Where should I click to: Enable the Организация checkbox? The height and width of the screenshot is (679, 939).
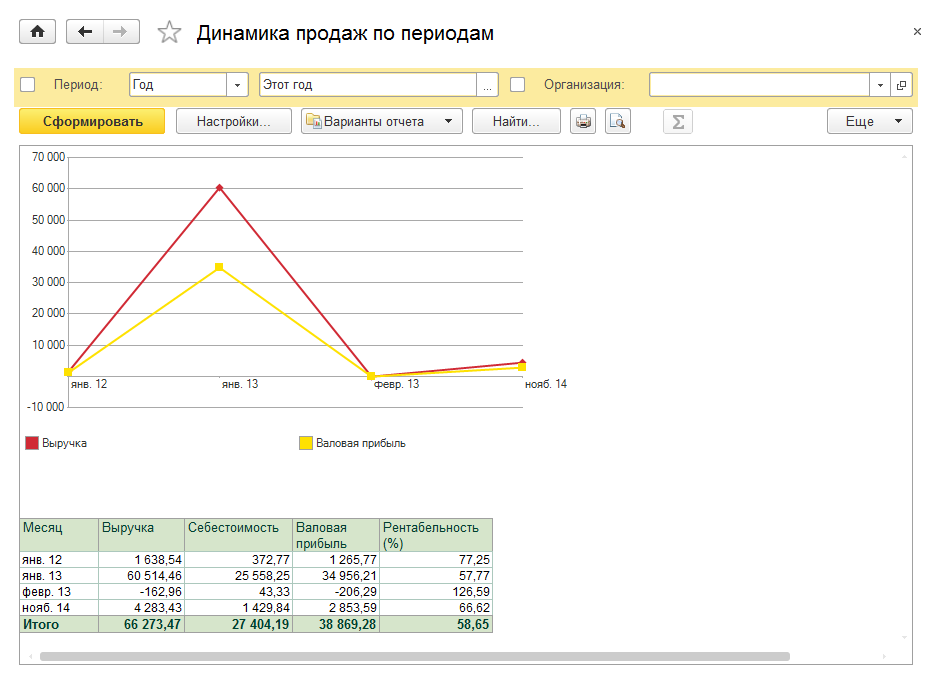pos(518,85)
